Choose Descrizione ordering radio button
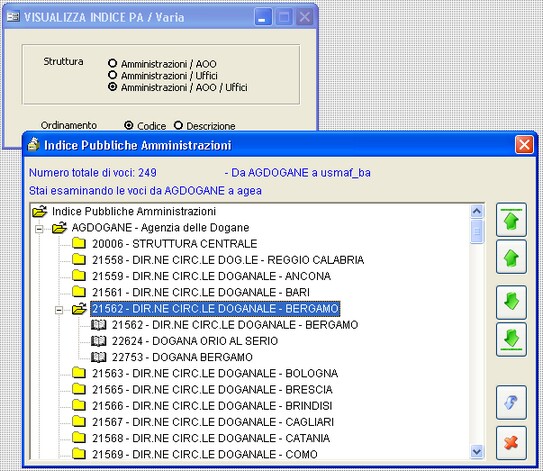The height and width of the screenshot is (471, 543). tap(178, 125)
